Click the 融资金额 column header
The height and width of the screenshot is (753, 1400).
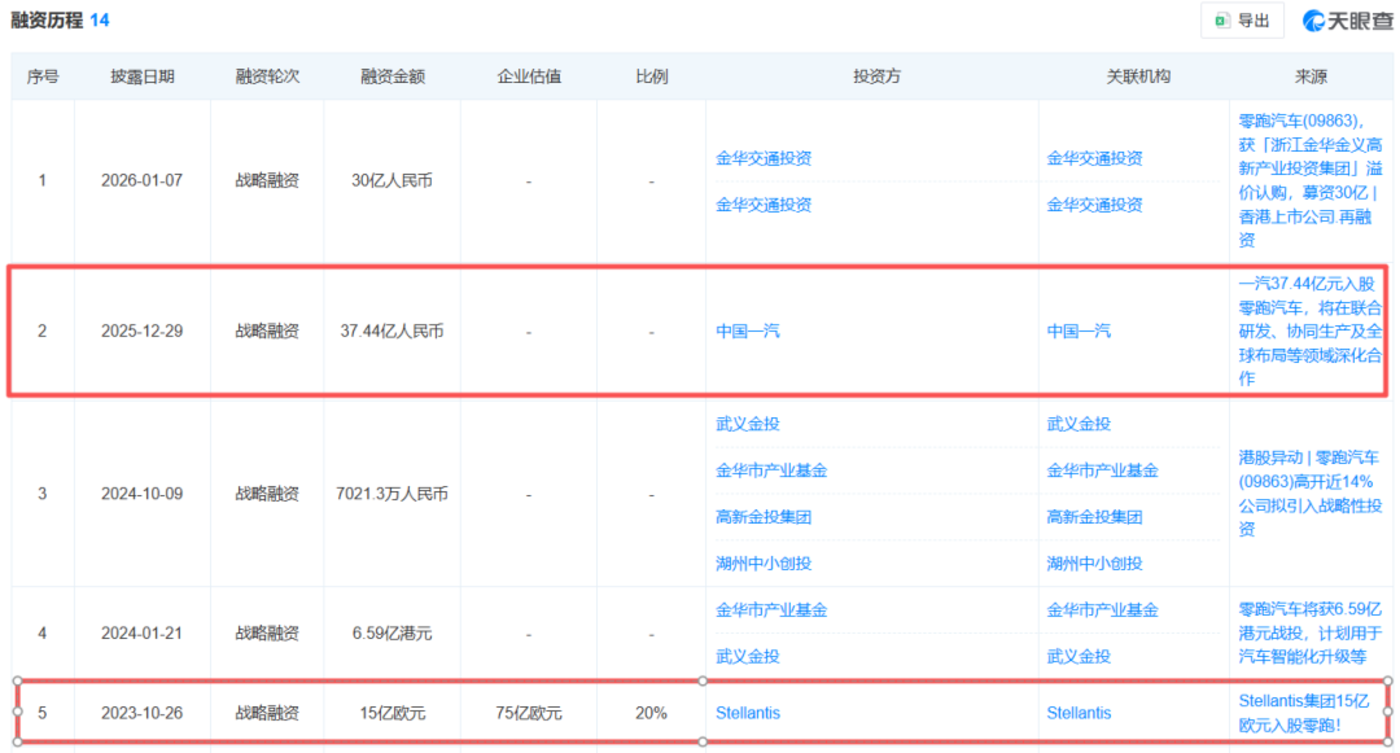pyautogui.click(x=392, y=77)
